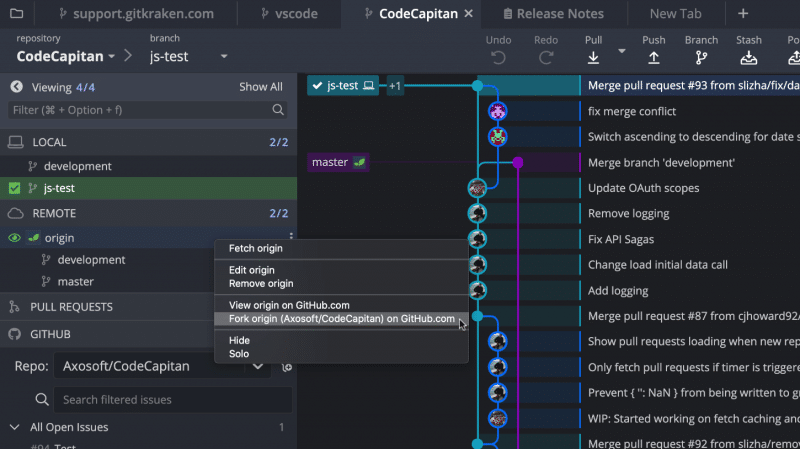The width and height of the screenshot is (800, 449).
Task: Collapse the All Open Issues group
Action: (14, 427)
